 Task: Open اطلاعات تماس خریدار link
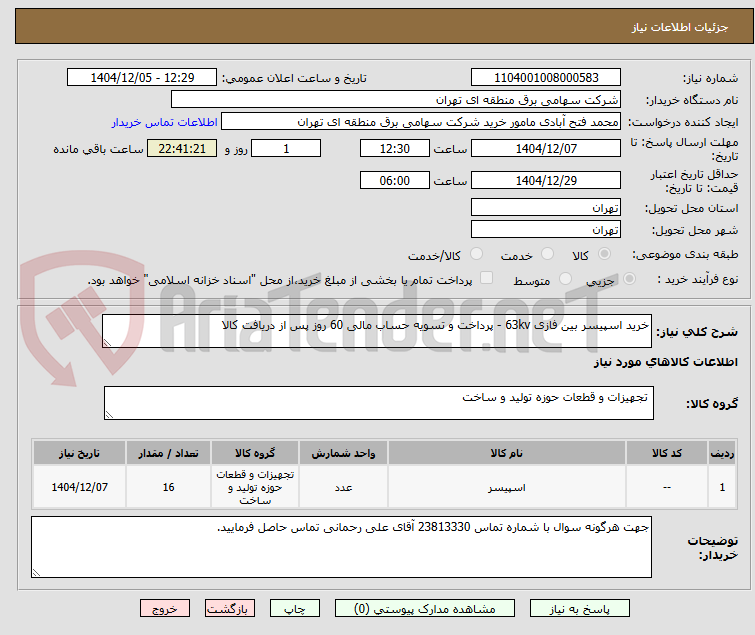pos(165,122)
